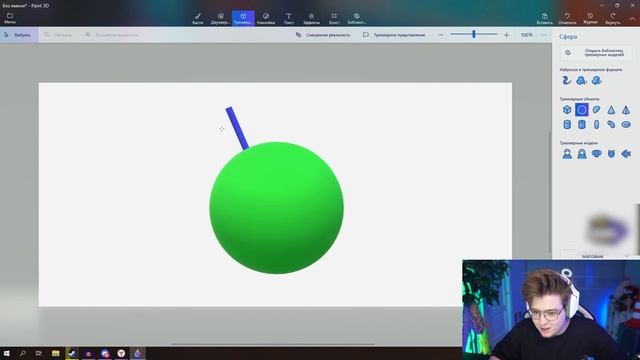The width and height of the screenshot is (640, 360).
Task: Open the 2D shapes (Двухмерные) tab
Action: 220,18
